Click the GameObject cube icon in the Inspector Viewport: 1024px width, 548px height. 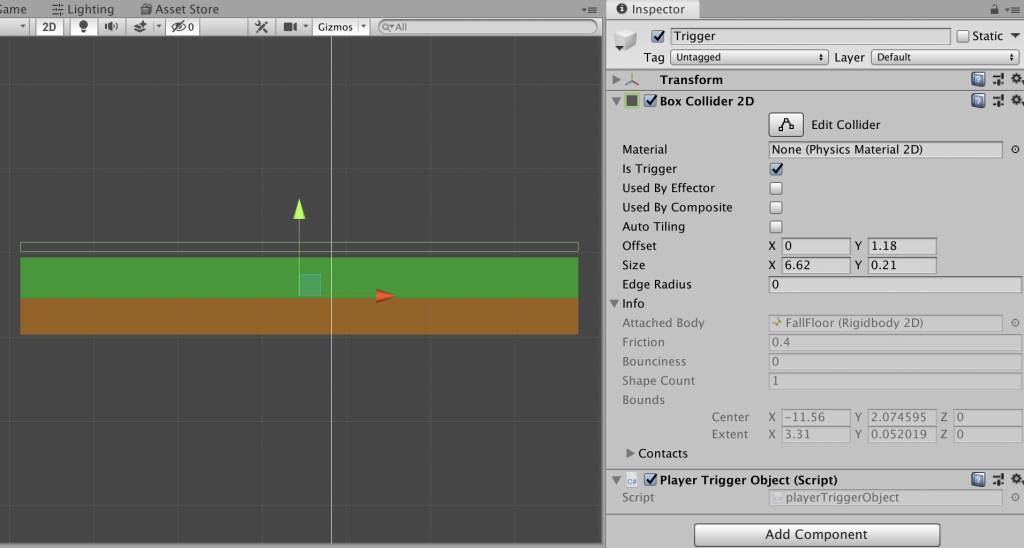click(x=626, y=41)
